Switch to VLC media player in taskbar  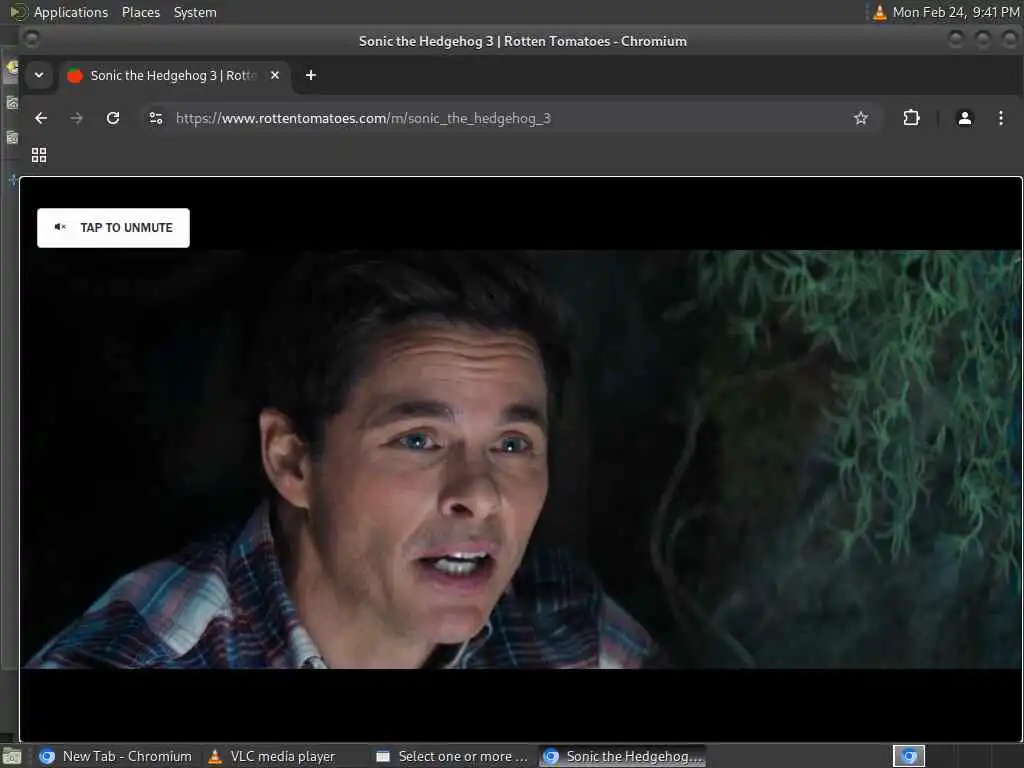click(272, 756)
